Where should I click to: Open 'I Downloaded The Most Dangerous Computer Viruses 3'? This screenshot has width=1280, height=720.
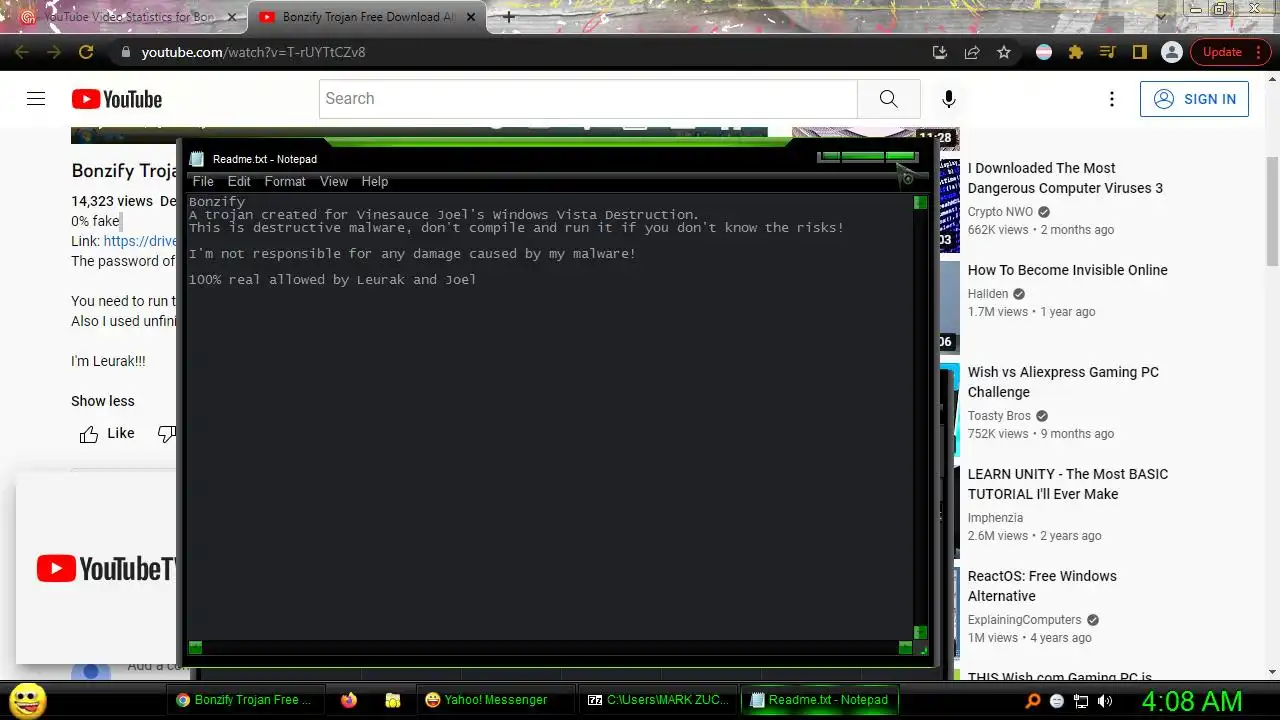[1065, 178]
